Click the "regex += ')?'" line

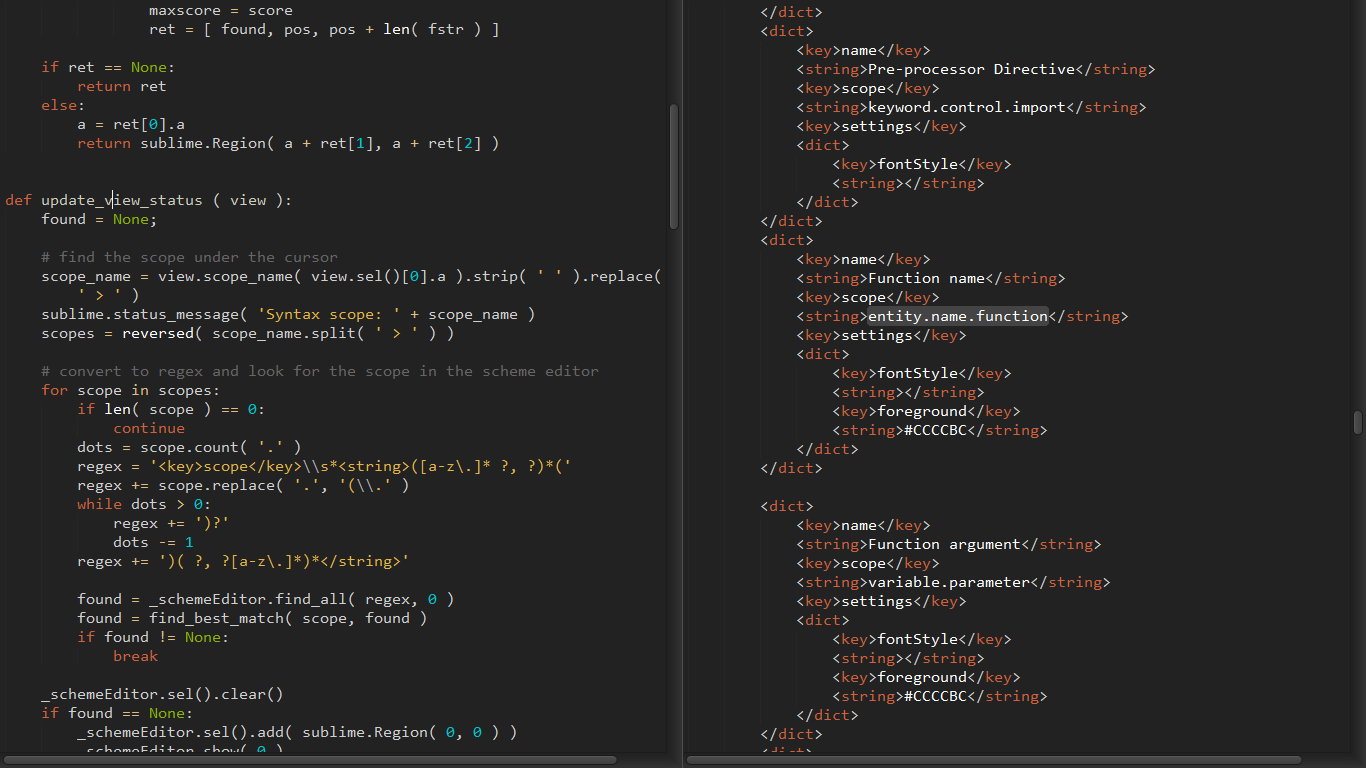(x=171, y=524)
